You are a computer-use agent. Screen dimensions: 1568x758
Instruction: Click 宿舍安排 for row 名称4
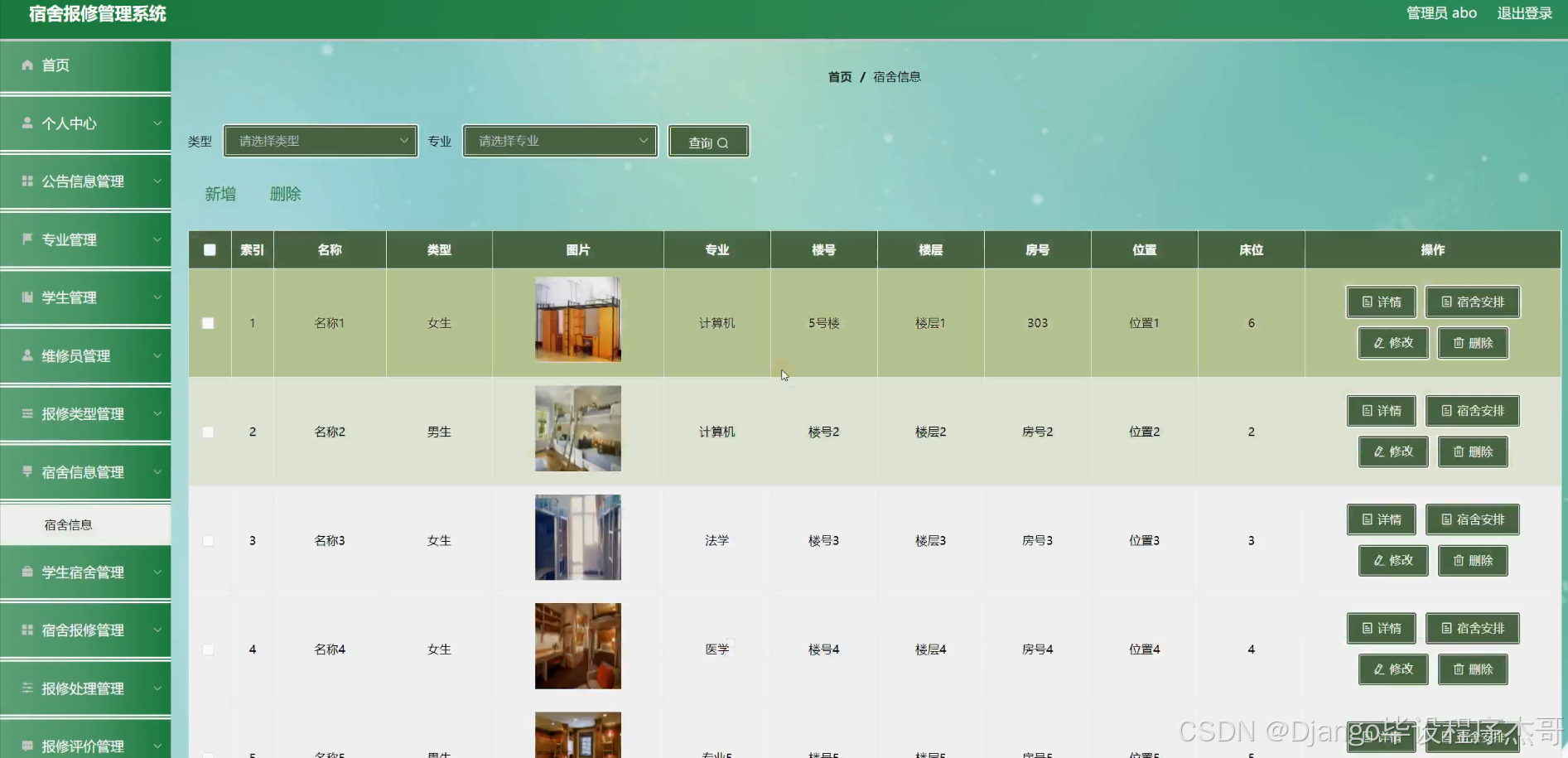(1473, 628)
